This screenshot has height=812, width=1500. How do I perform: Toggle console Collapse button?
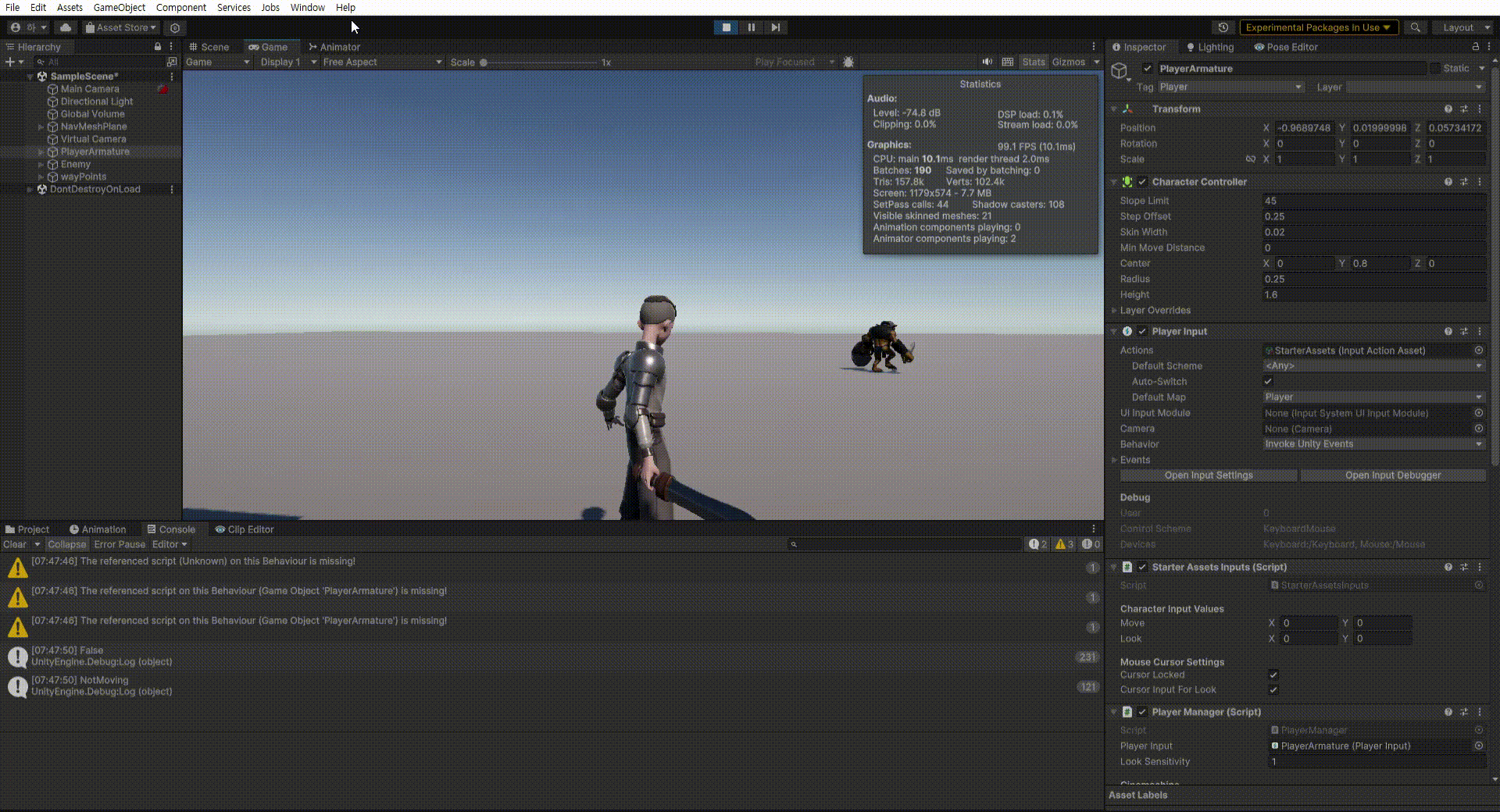click(66, 544)
